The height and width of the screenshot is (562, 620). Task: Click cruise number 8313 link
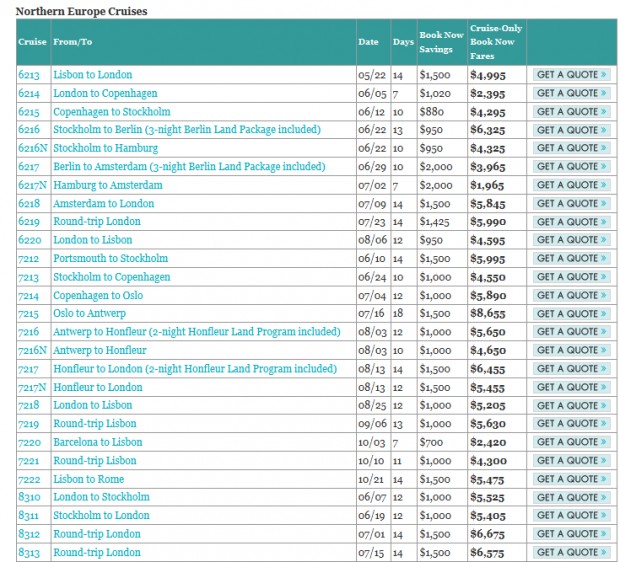coord(29,553)
